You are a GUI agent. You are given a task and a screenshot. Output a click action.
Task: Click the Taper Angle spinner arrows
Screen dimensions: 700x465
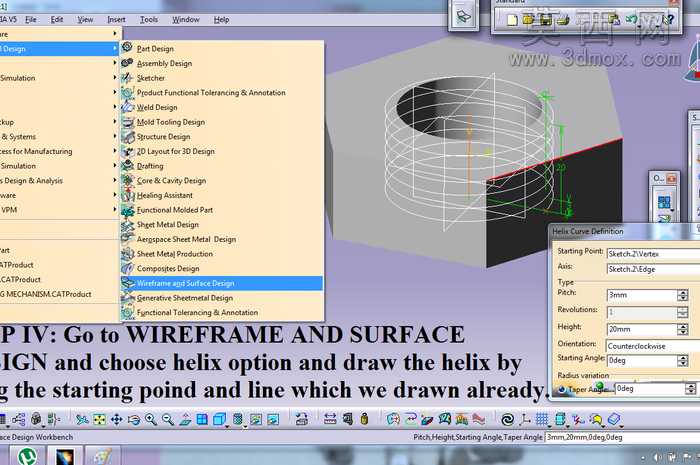[690, 389]
